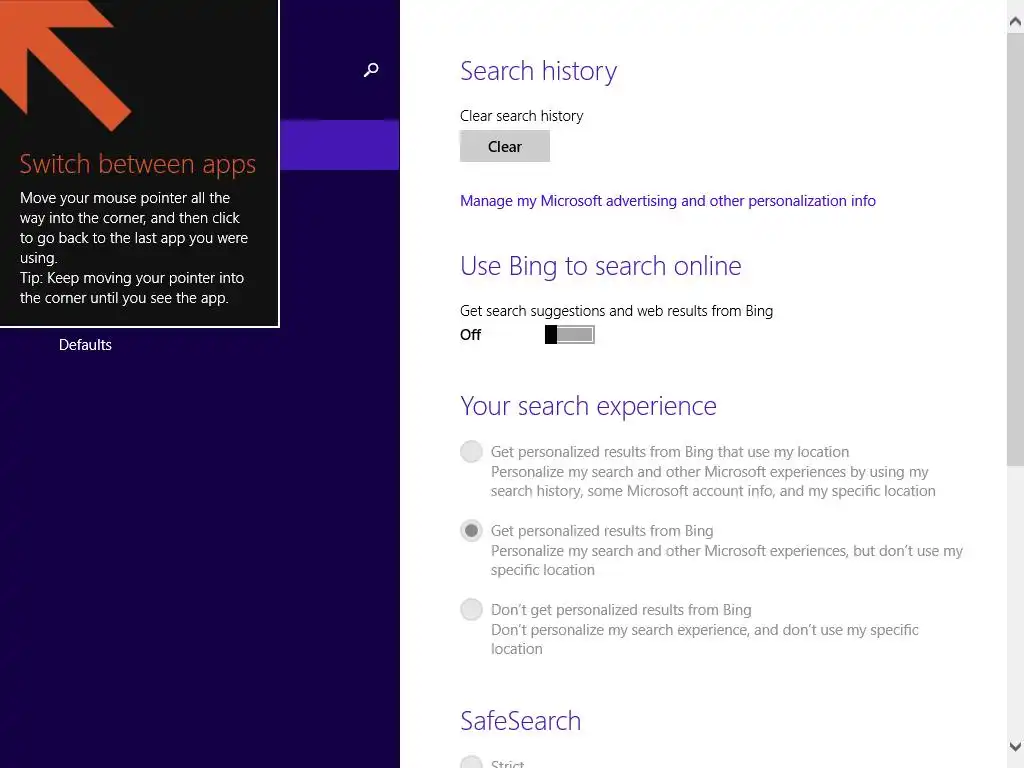The width and height of the screenshot is (1024, 768).
Task: Click Get search suggestions and web results text
Action: [x=616, y=311]
